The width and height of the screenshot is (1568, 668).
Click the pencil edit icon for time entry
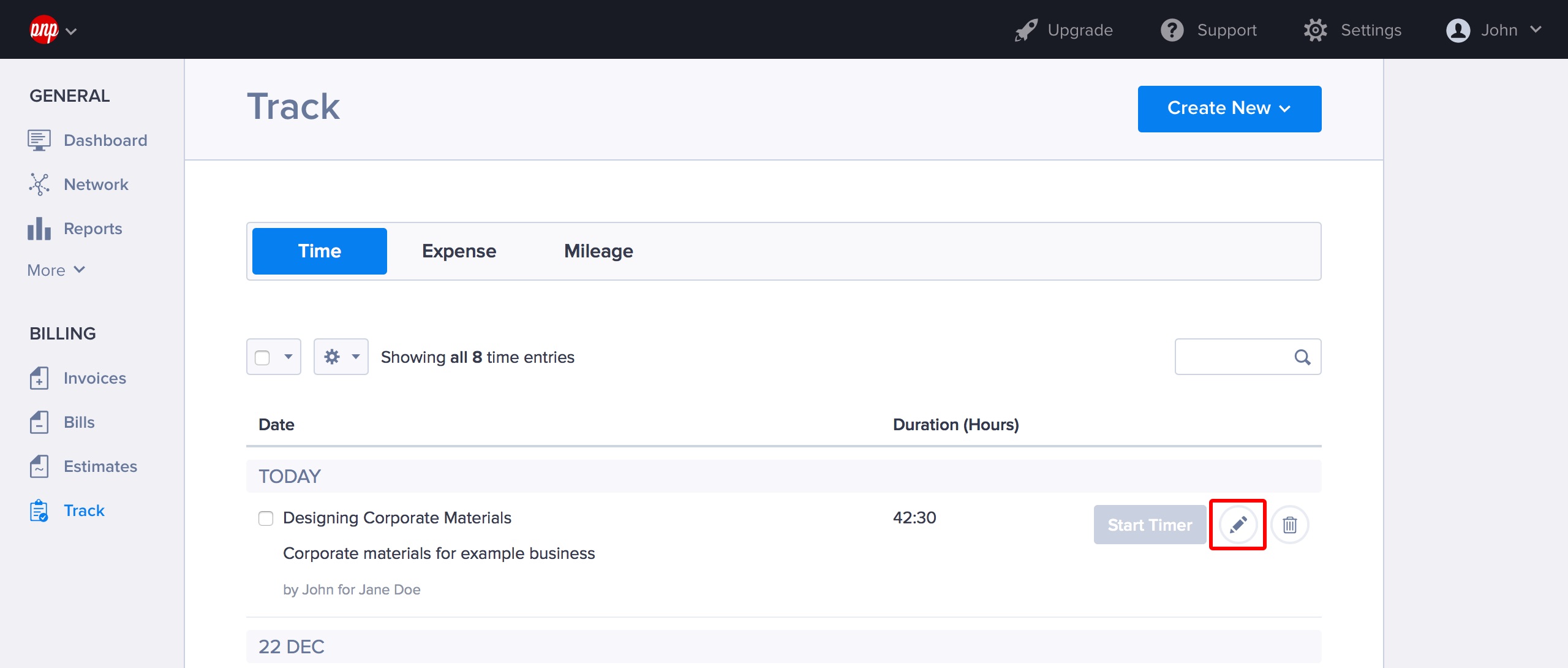tap(1238, 525)
